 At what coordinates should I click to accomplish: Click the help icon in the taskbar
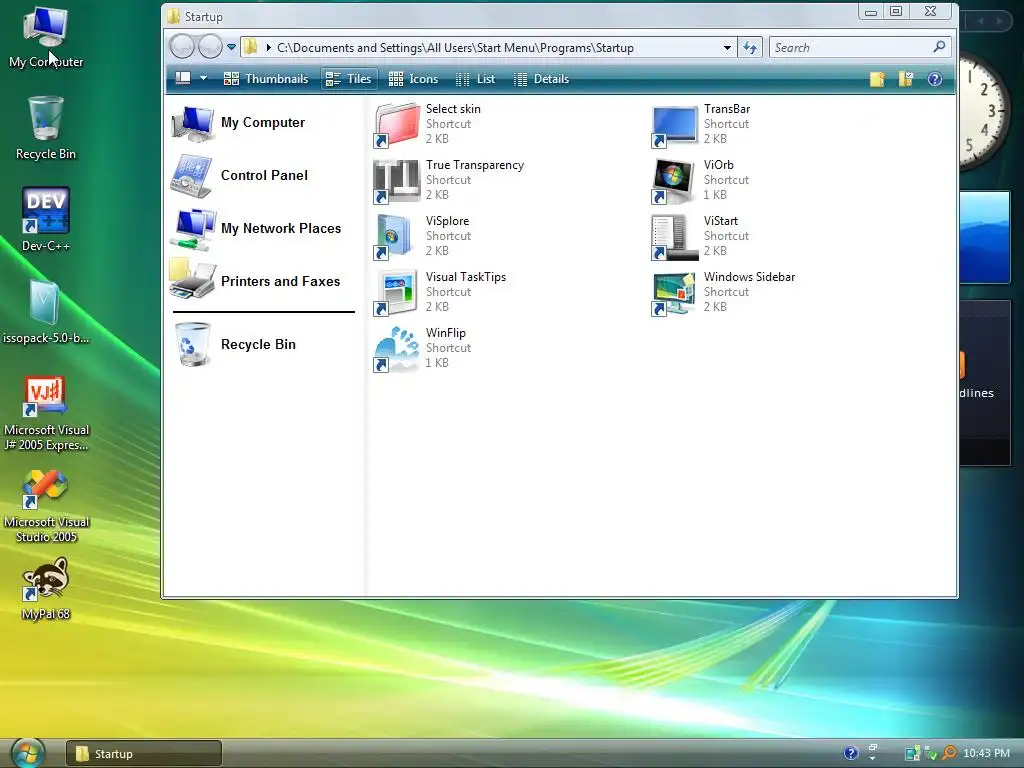click(850, 754)
